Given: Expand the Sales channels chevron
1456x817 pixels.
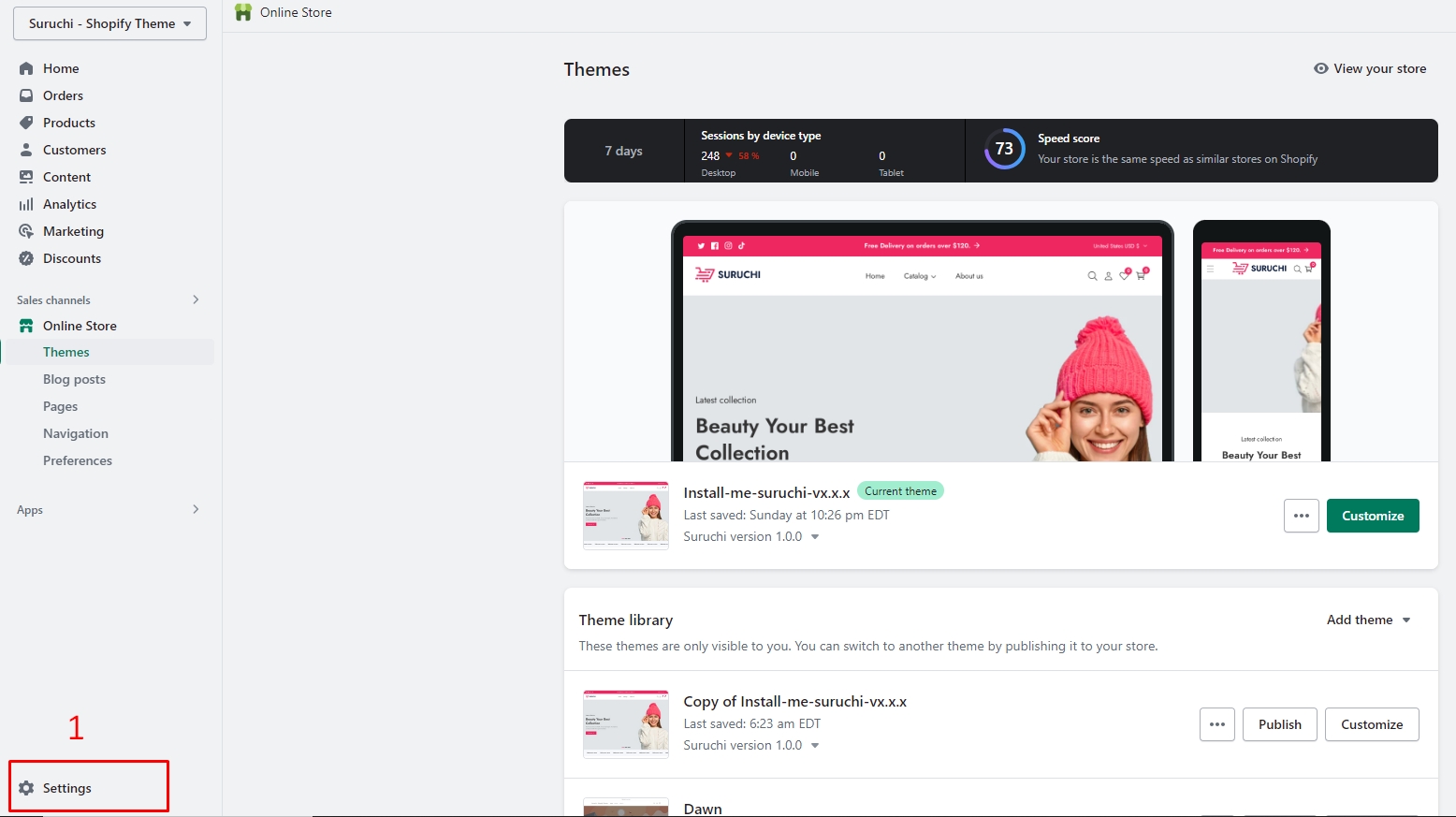Looking at the screenshot, I should (x=196, y=299).
